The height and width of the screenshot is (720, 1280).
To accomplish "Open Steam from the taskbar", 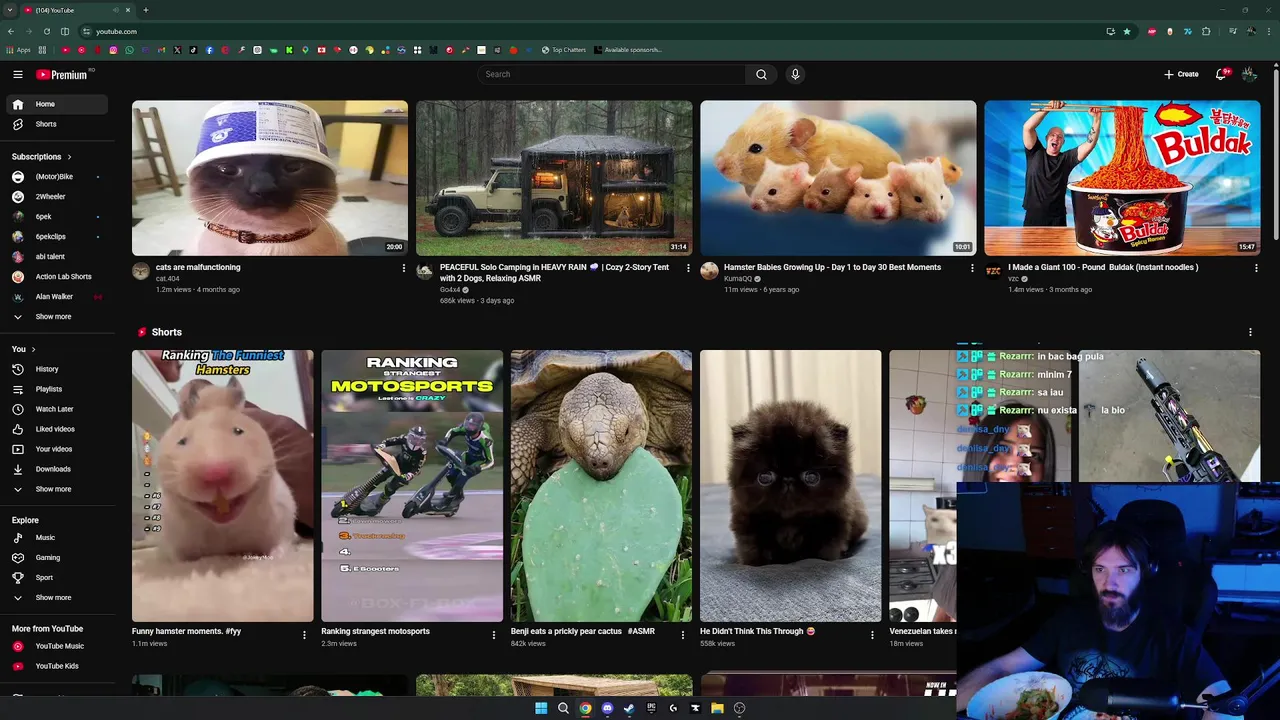I will point(629,708).
